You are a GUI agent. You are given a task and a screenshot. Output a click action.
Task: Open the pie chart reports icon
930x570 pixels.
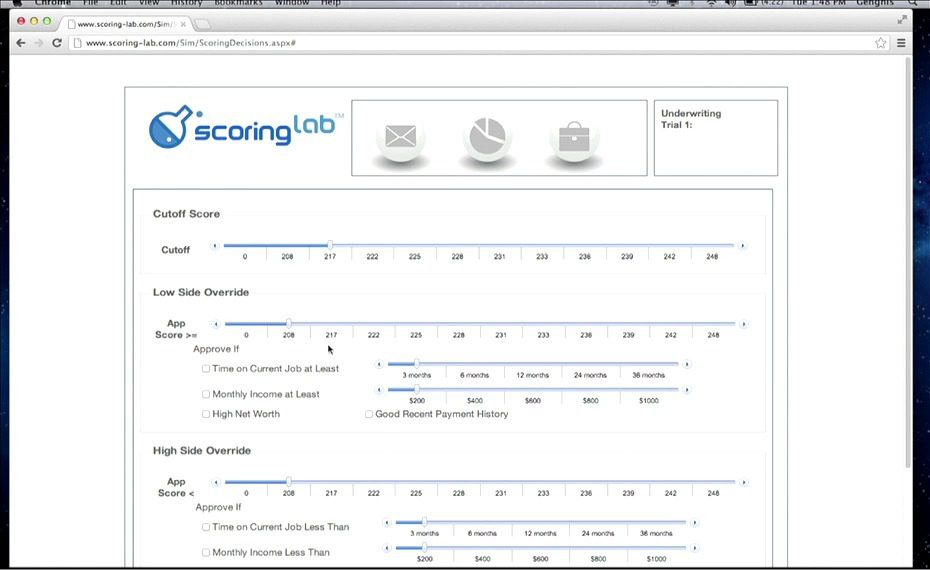(487, 137)
